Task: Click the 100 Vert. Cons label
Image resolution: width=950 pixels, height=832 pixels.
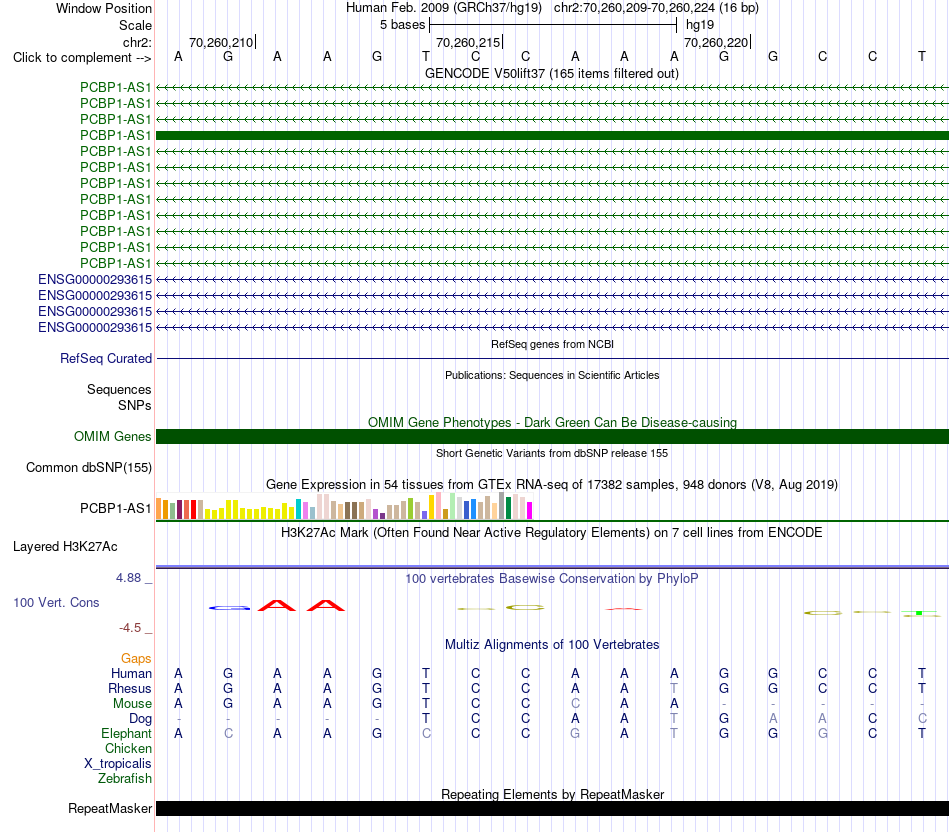Action: [x=56, y=602]
